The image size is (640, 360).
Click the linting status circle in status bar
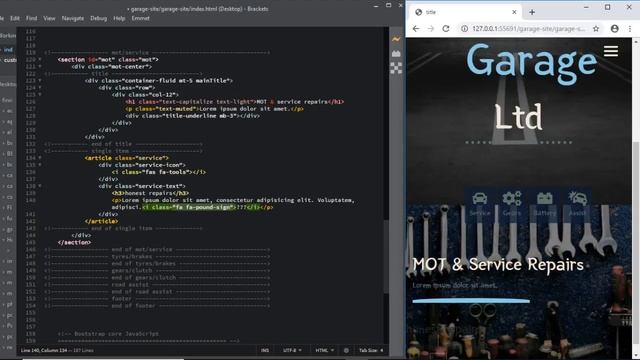coord(346,350)
